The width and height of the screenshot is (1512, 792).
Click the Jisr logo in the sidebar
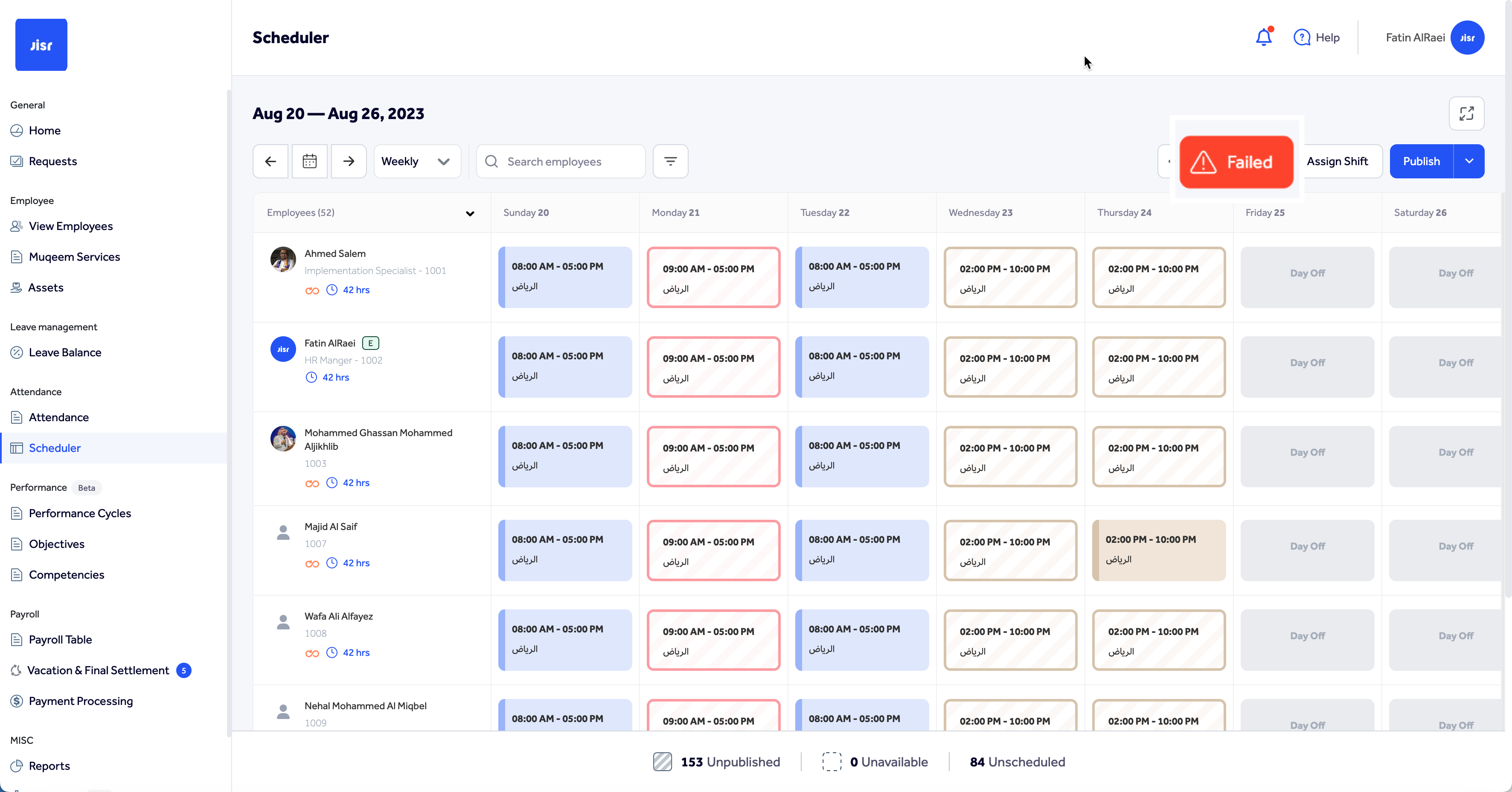41,45
